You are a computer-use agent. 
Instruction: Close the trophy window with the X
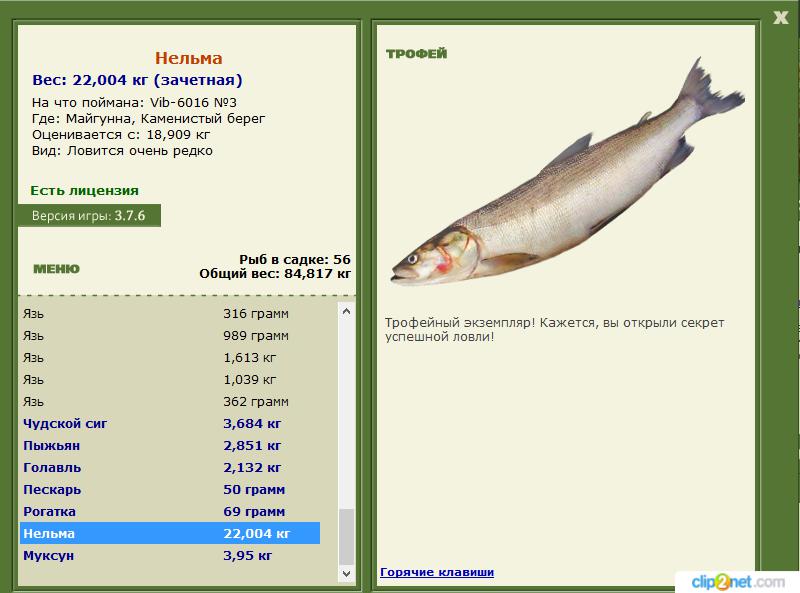pyautogui.click(x=780, y=18)
